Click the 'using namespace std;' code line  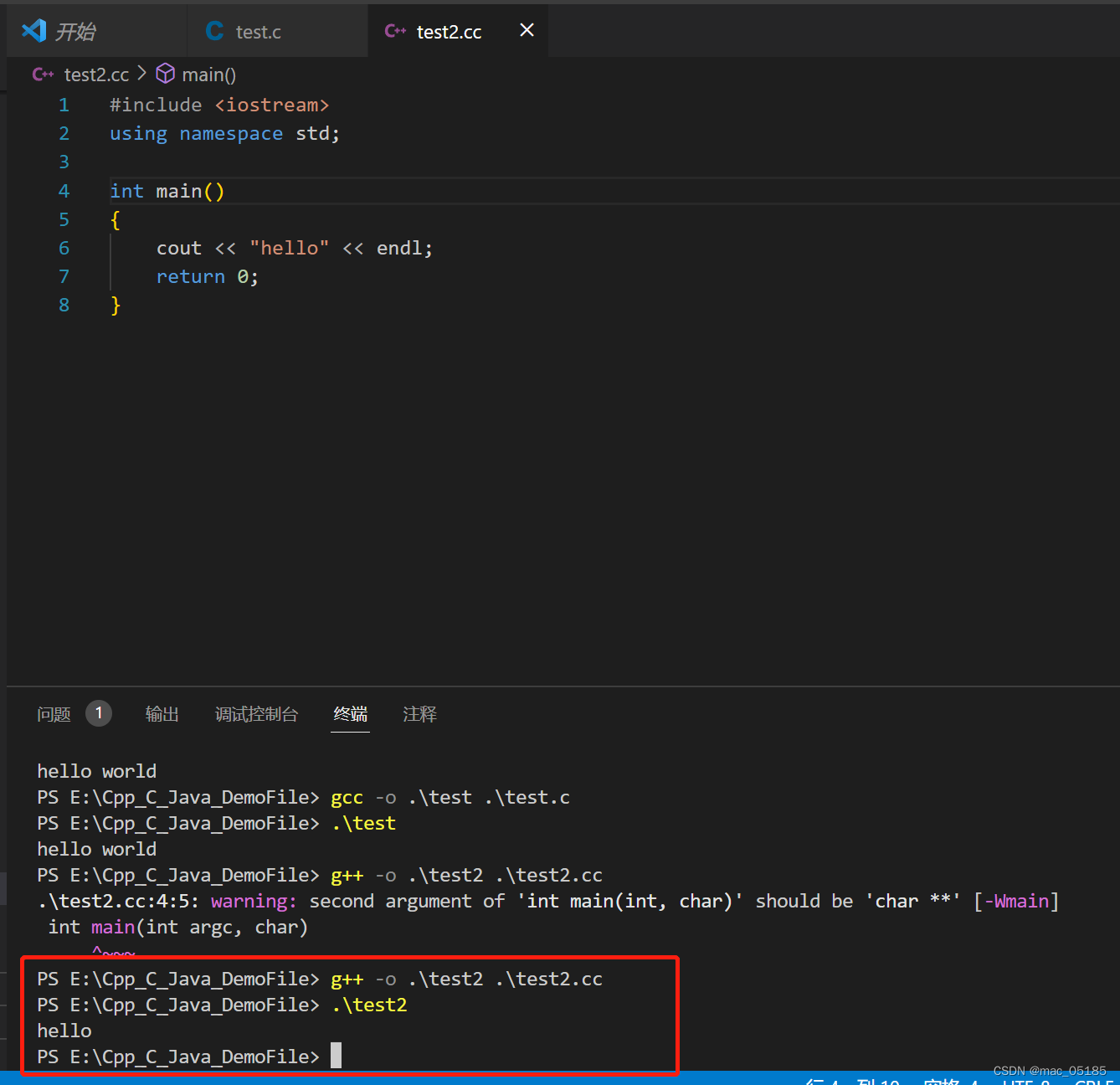225,134
